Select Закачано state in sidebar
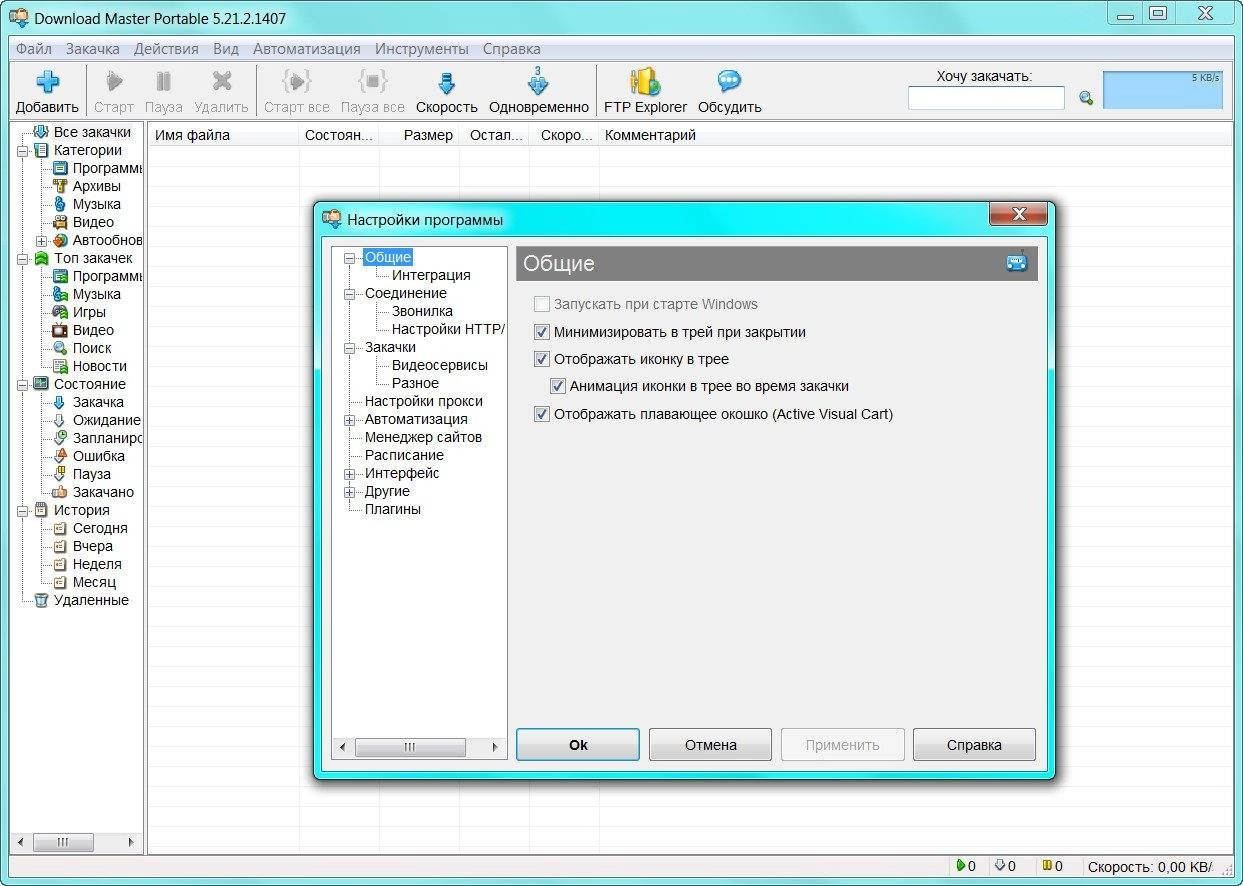The image size is (1243, 886). coord(102,492)
